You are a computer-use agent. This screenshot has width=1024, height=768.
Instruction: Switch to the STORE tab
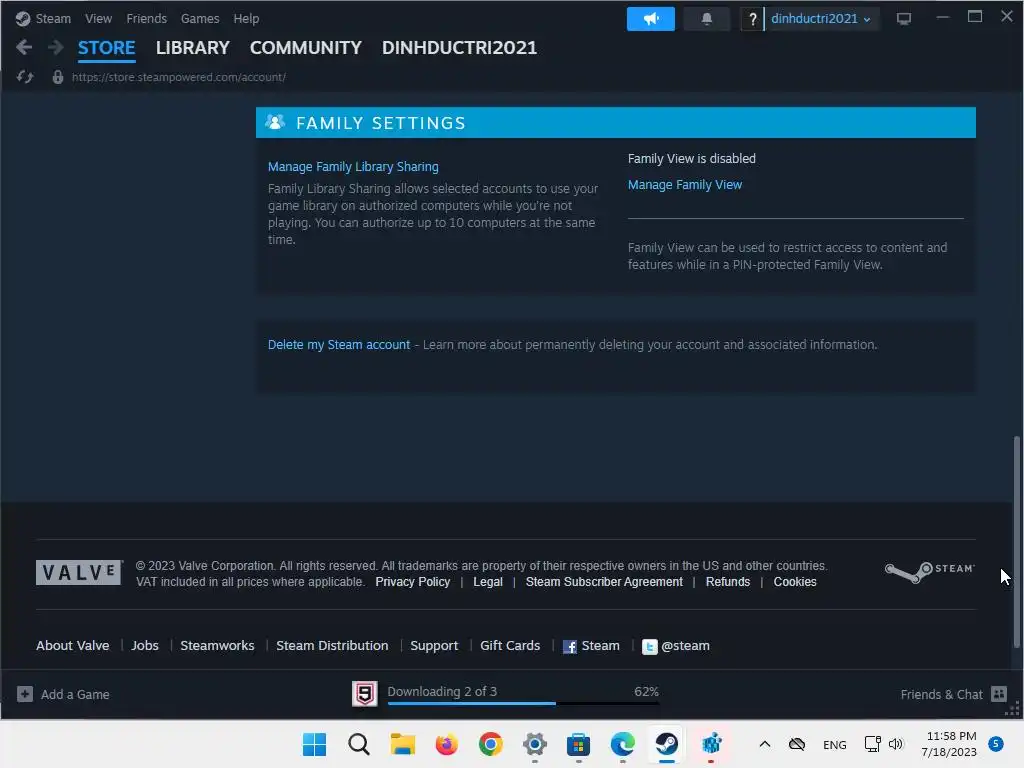tap(106, 48)
